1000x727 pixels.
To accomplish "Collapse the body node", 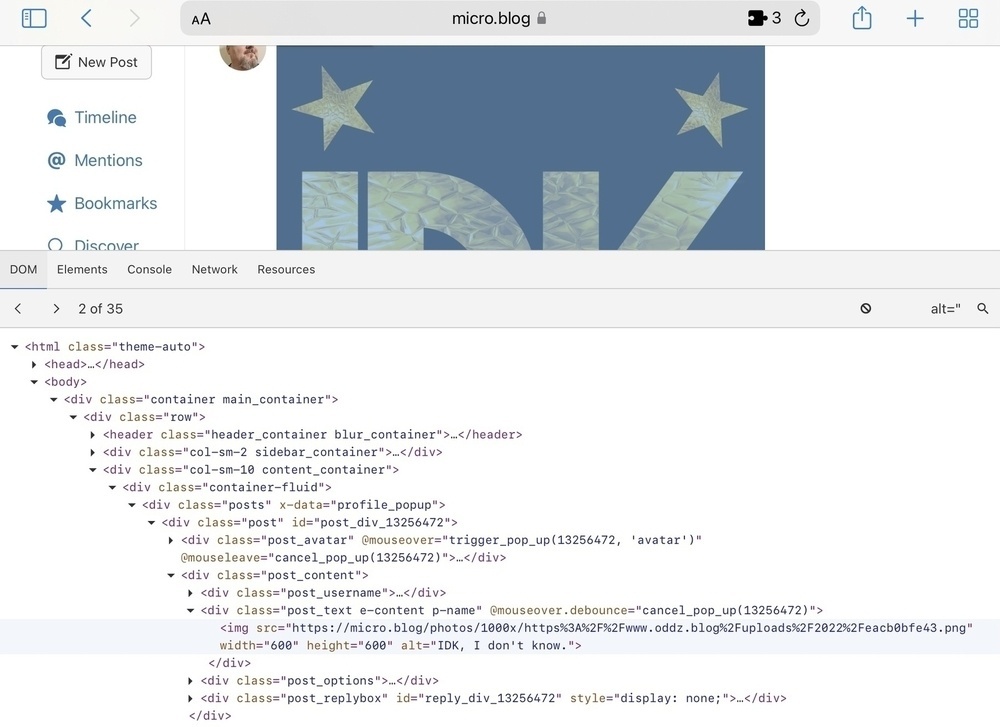I will click(x=34, y=382).
